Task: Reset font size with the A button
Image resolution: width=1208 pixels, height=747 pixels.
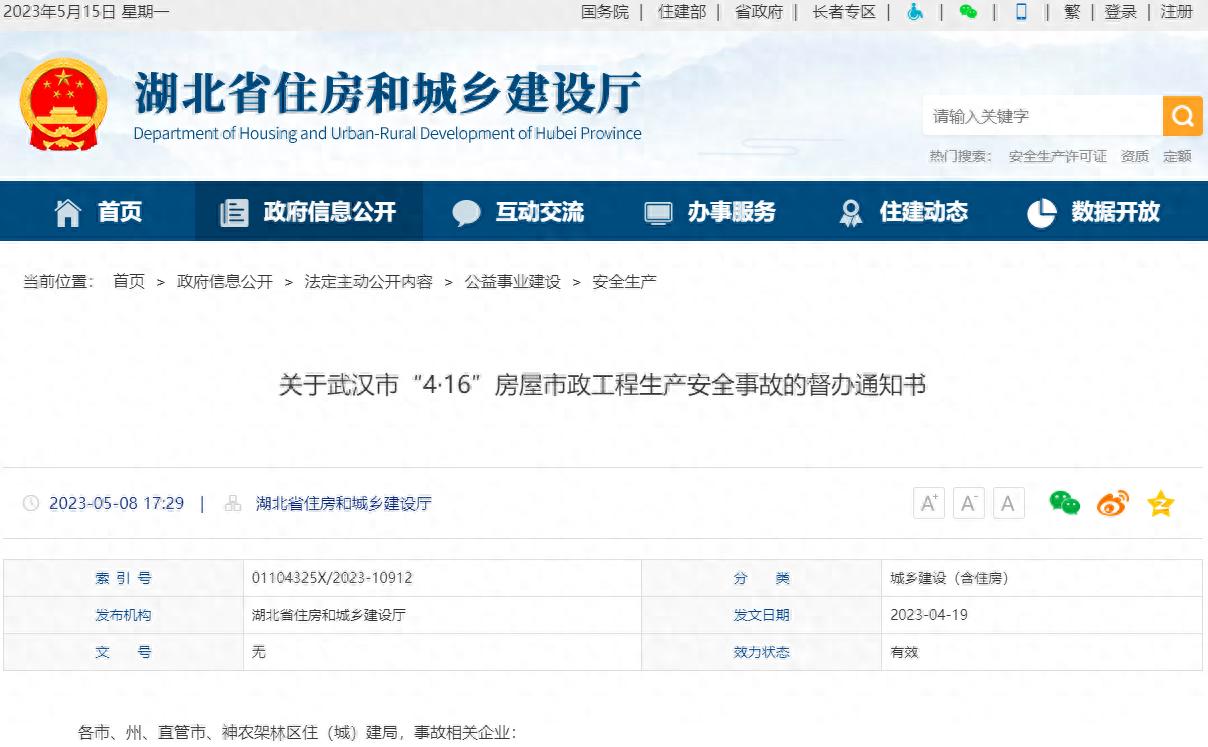Action: pos(1008,503)
